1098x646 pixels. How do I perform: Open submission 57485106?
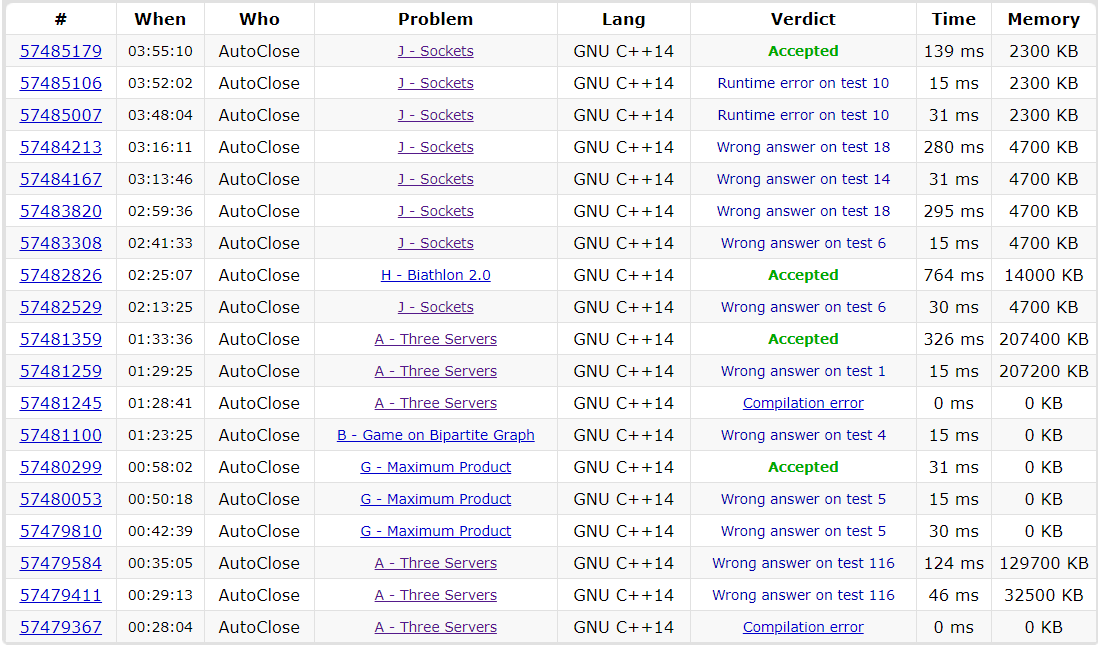coord(61,83)
